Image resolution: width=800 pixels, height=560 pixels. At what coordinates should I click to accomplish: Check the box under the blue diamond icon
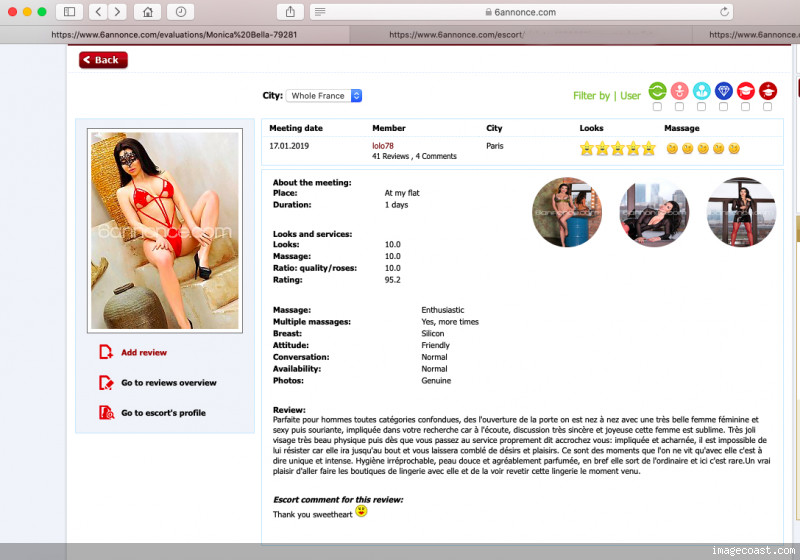[723, 107]
